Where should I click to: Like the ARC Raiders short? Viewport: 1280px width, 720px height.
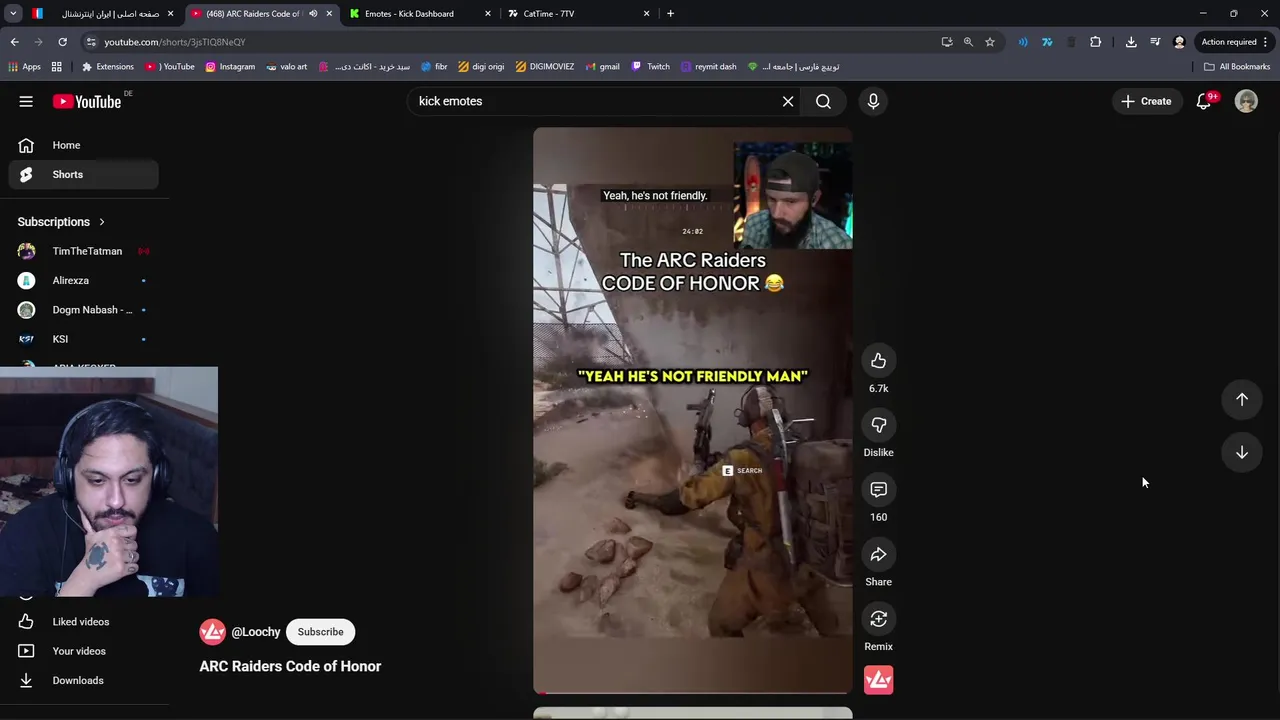(x=878, y=361)
